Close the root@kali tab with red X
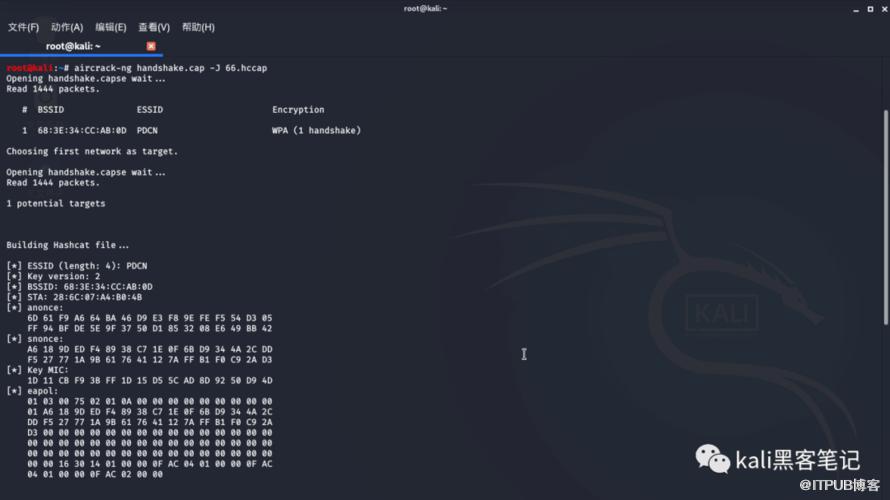Viewport: 890px width, 500px height. coord(151,46)
